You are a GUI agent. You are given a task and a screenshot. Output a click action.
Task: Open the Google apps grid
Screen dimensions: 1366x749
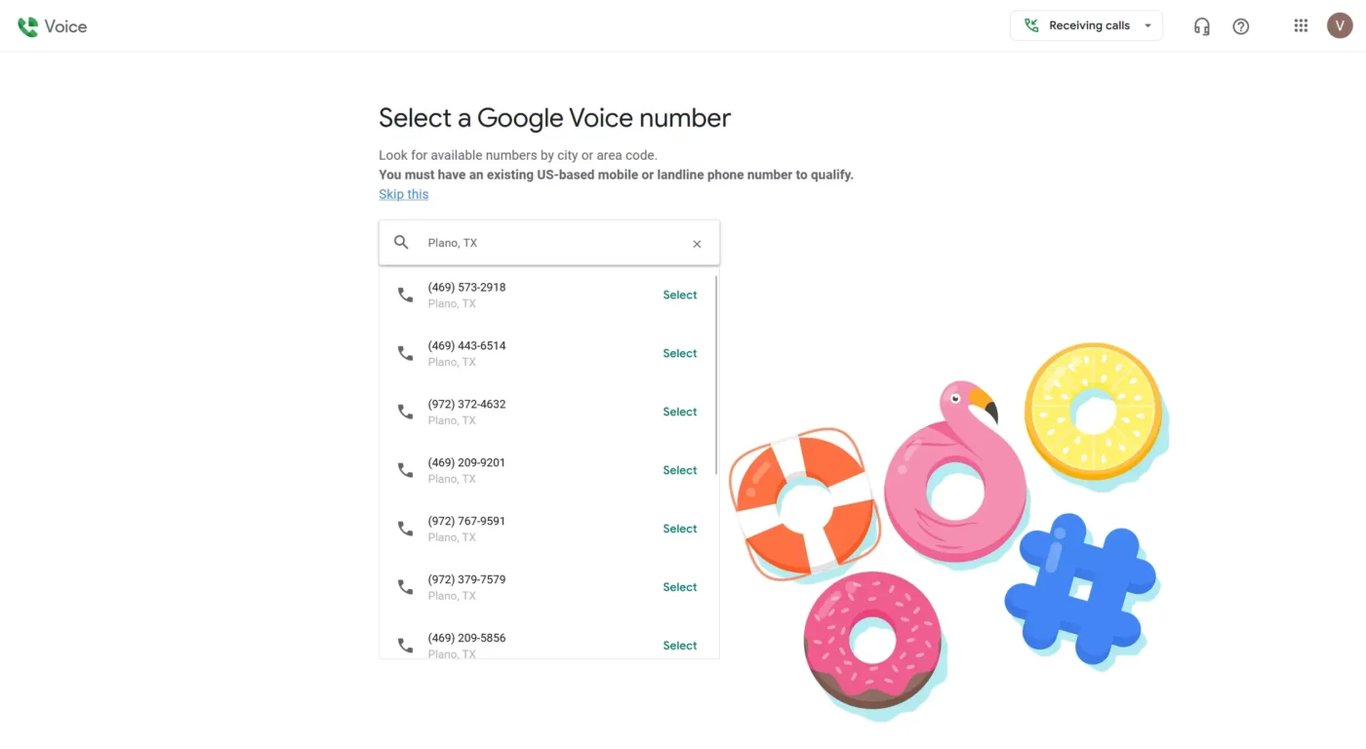(1301, 26)
